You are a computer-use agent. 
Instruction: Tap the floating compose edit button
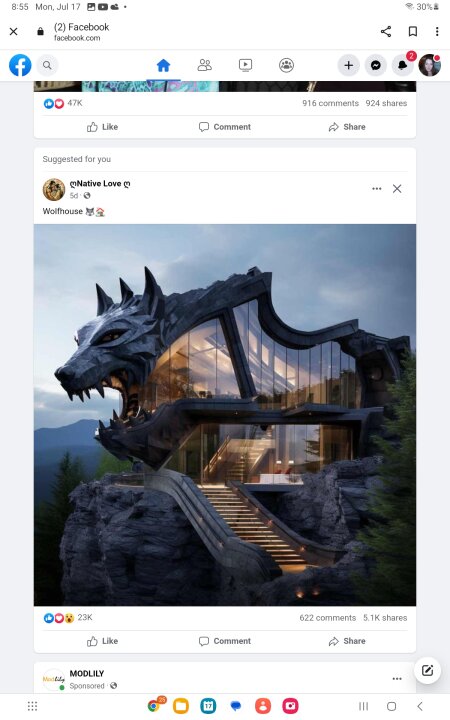(x=428, y=670)
